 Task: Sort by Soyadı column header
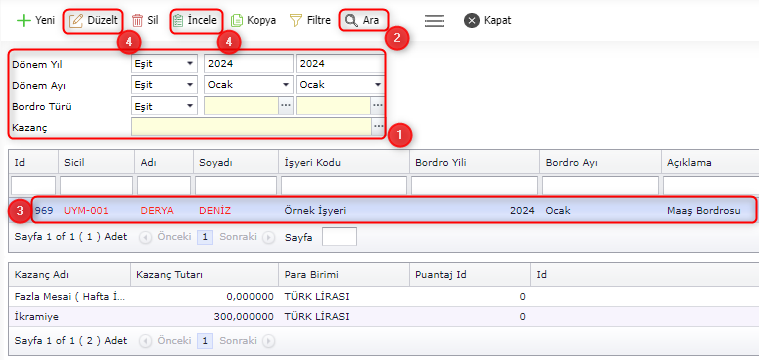236,163
